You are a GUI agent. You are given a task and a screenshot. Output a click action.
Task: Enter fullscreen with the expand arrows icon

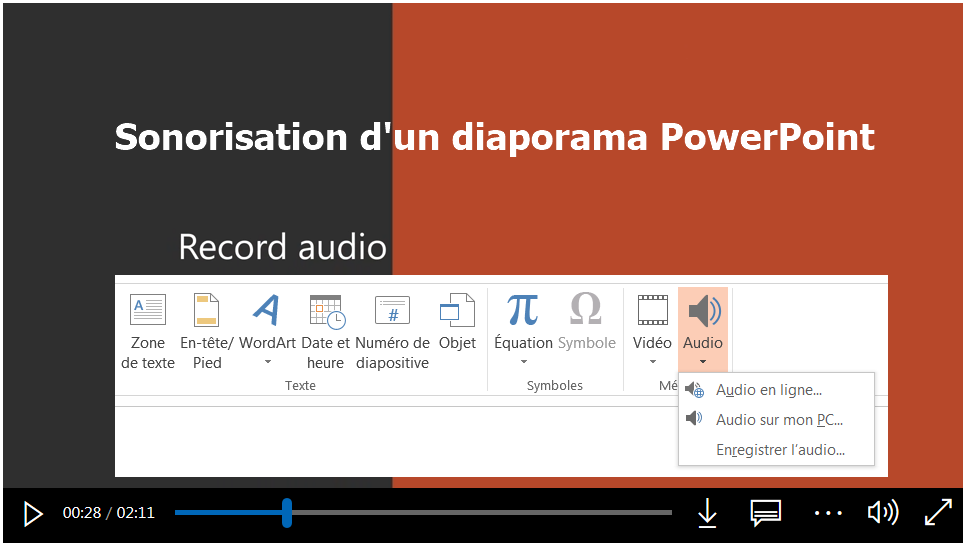pos(938,513)
